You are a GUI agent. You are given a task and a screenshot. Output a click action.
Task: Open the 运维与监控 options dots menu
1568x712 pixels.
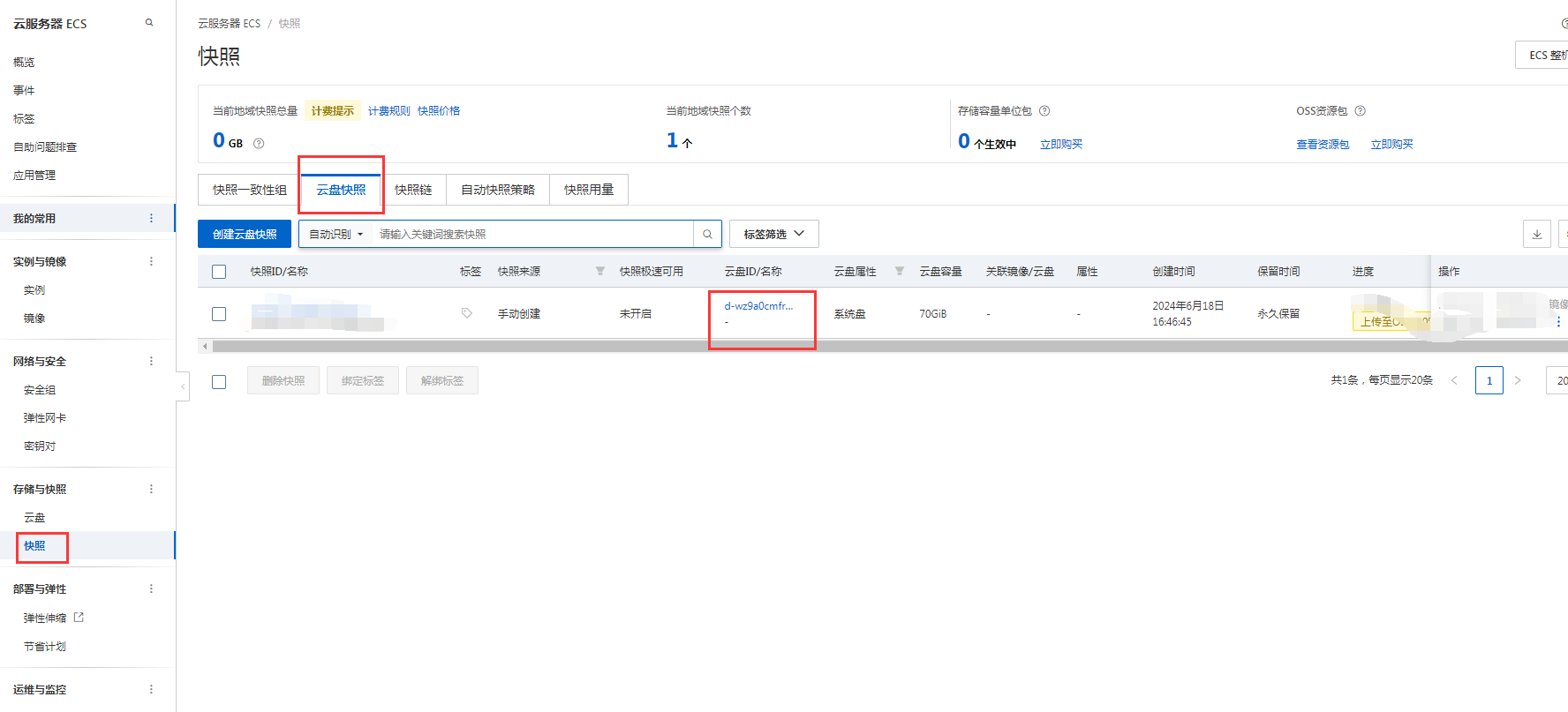[x=151, y=689]
